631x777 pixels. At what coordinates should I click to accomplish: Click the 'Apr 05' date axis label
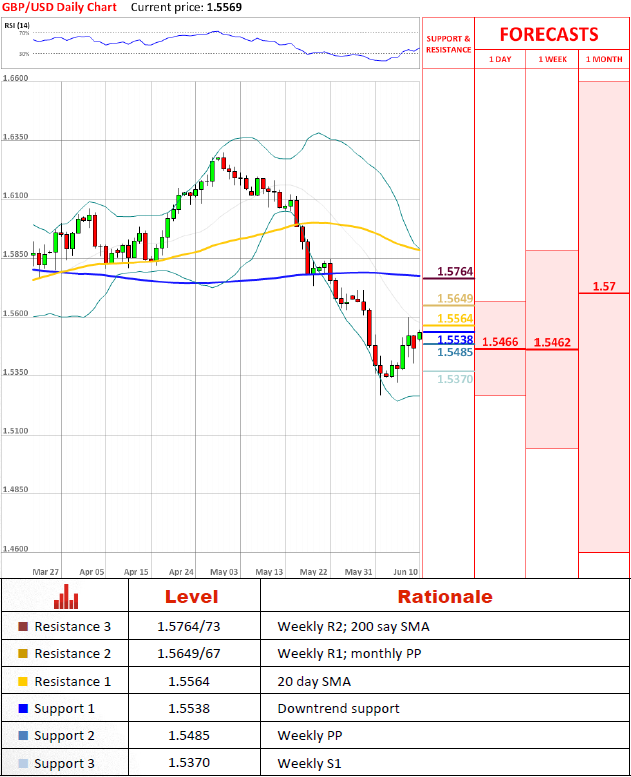92,571
